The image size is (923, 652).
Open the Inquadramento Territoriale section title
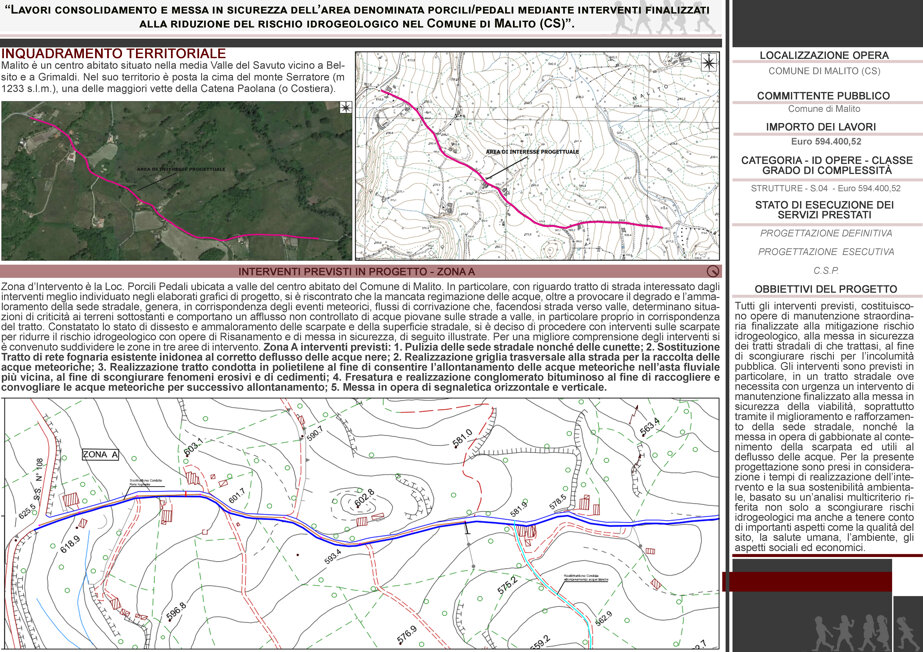tap(114, 54)
